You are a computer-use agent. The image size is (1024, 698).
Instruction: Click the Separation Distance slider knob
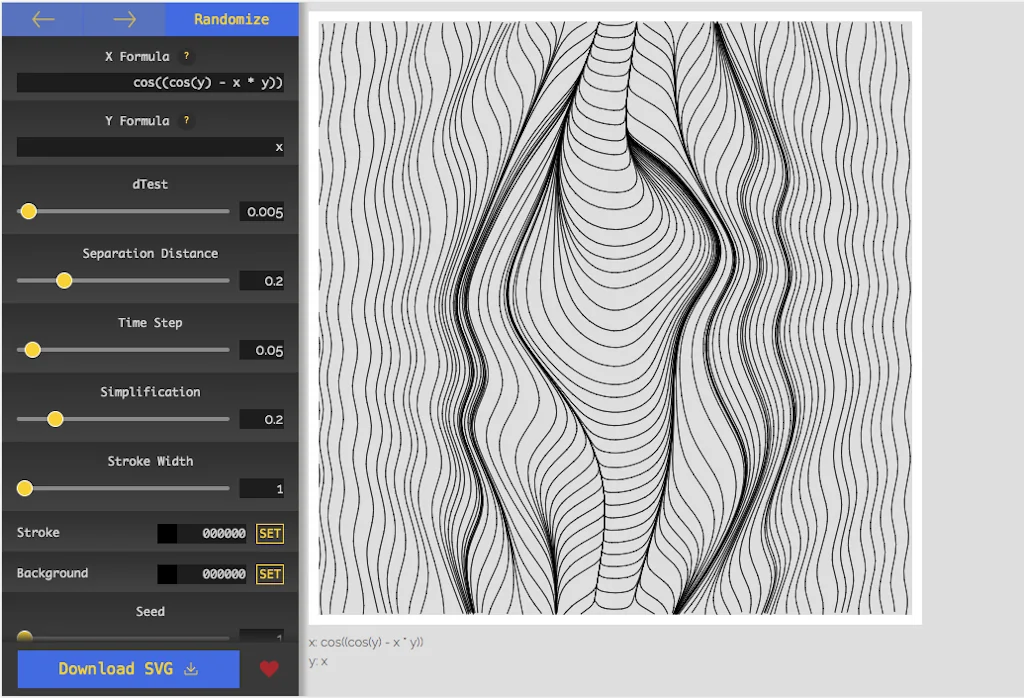64,281
